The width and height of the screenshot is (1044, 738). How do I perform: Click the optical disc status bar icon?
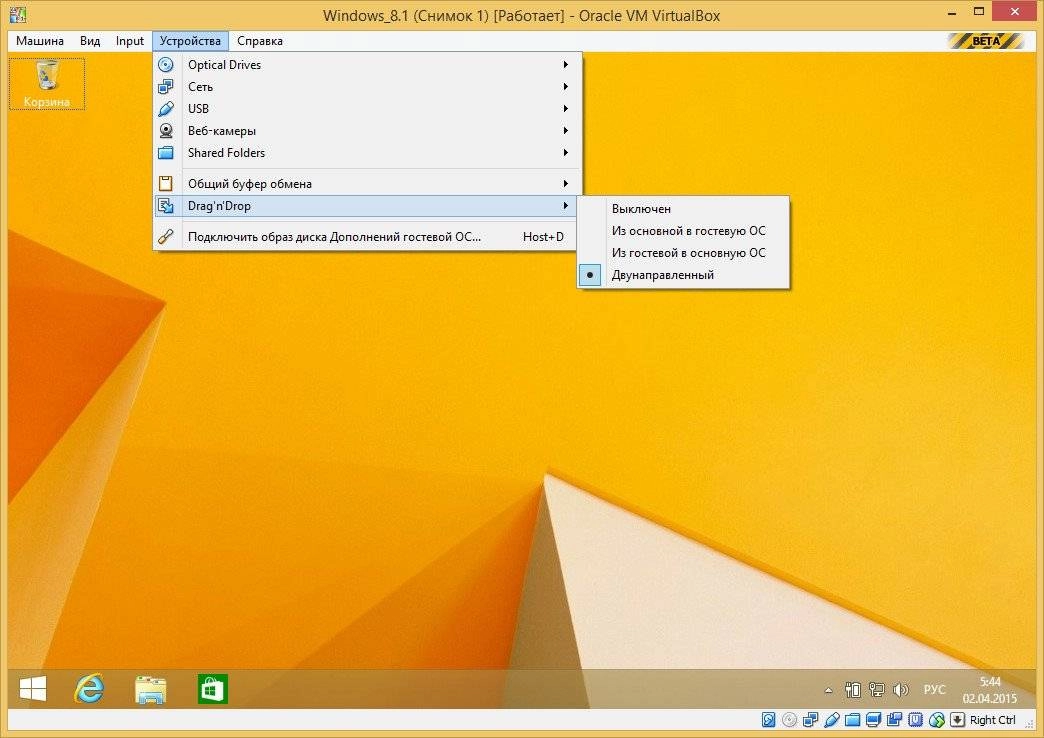click(x=790, y=719)
